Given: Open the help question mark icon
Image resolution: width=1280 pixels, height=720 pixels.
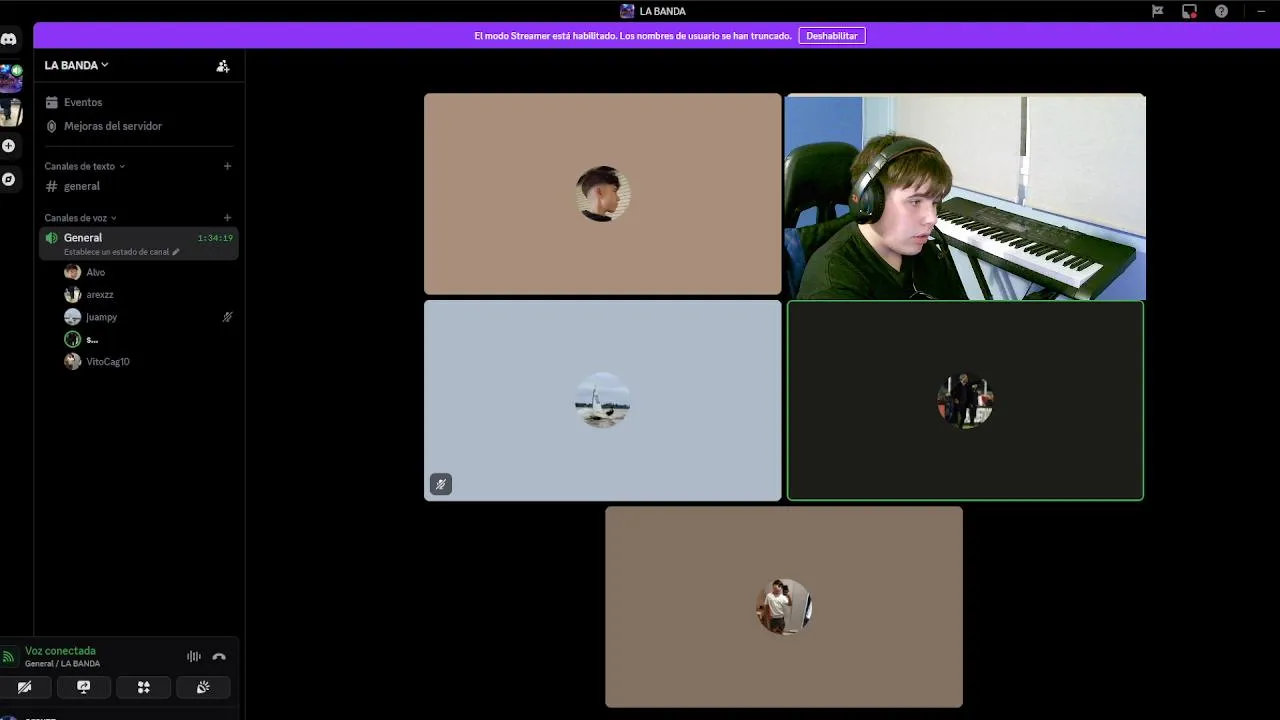Looking at the screenshot, I should tap(1221, 11).
